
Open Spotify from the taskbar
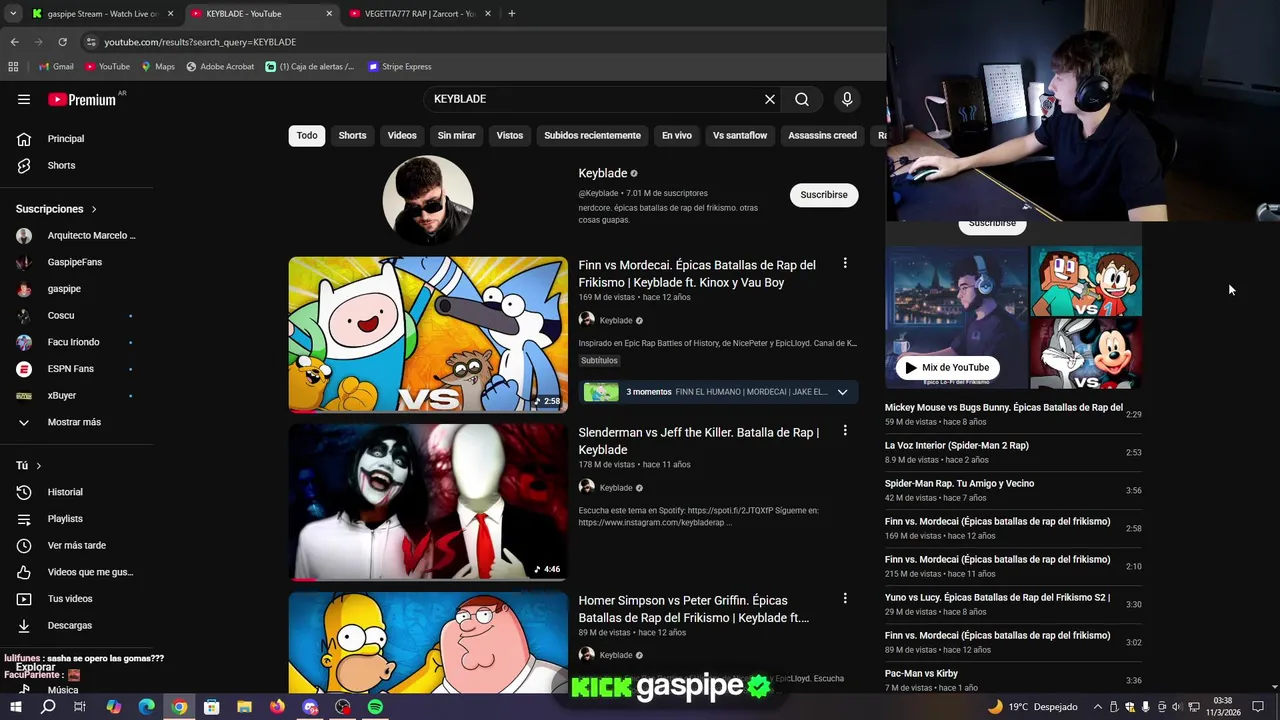(375, 707)
